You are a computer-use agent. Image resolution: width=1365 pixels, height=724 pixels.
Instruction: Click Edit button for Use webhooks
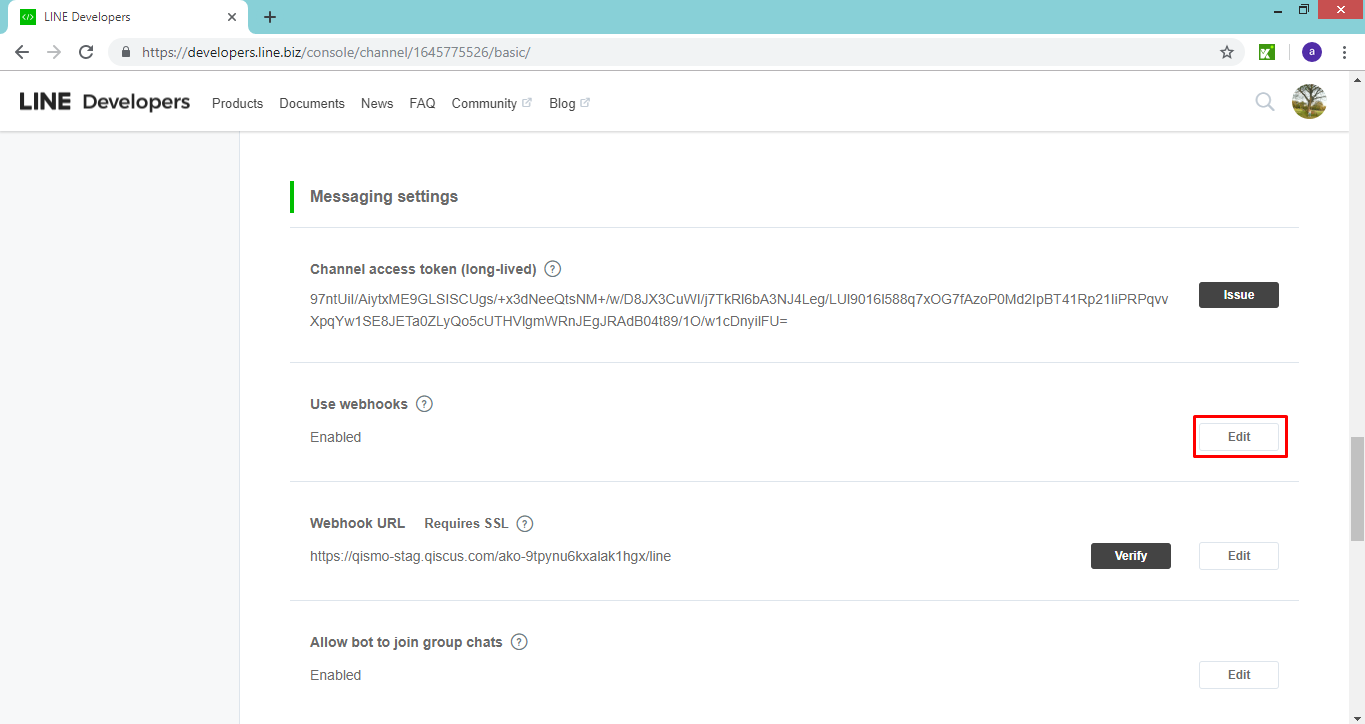point(1238,437)
